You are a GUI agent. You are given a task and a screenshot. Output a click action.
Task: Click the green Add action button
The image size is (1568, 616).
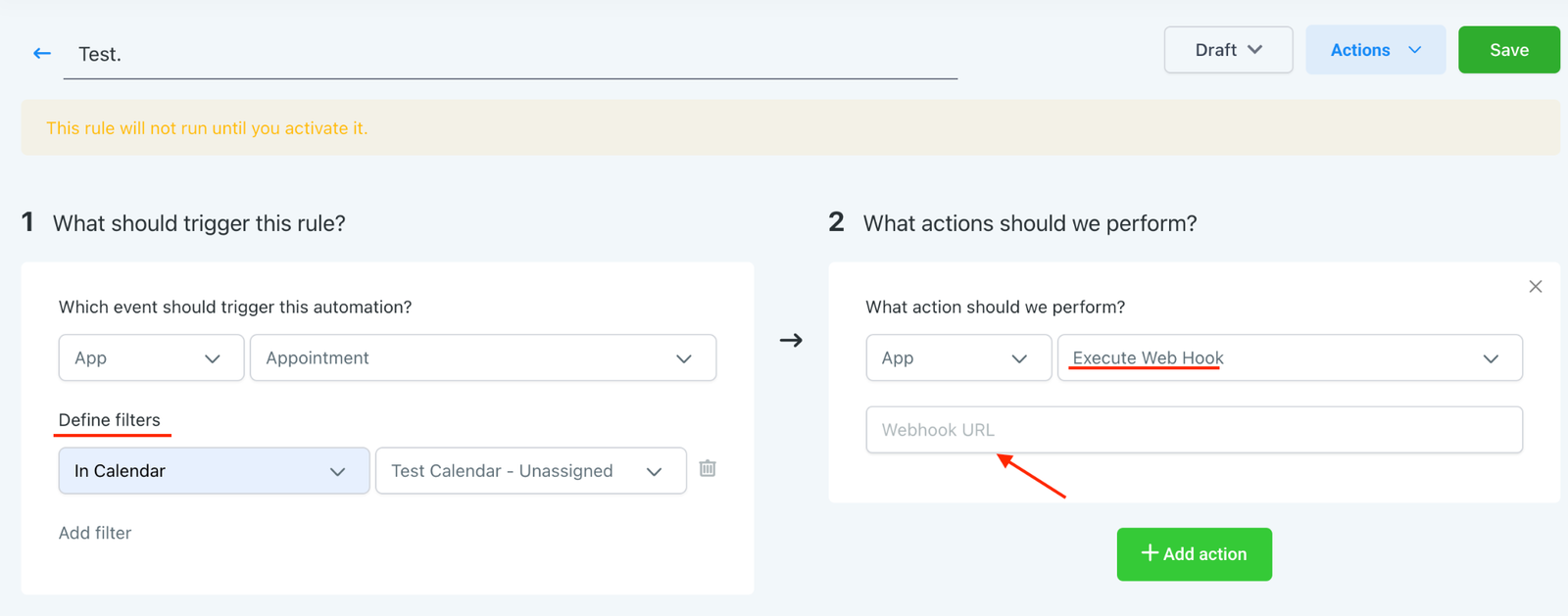pyautogui.click(x=1194, y=554)
